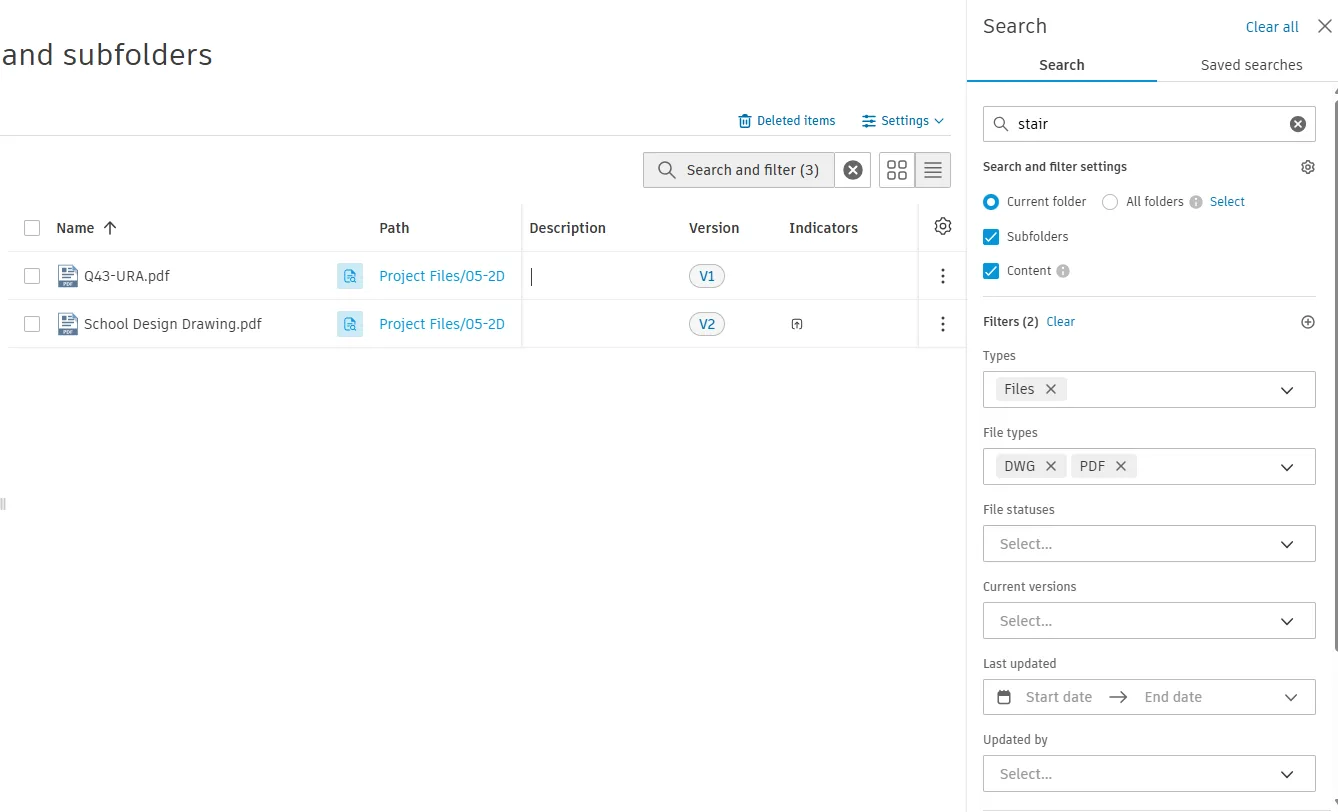Click the calendar icon in Last updated
1338x812 pixels.
1004,697
